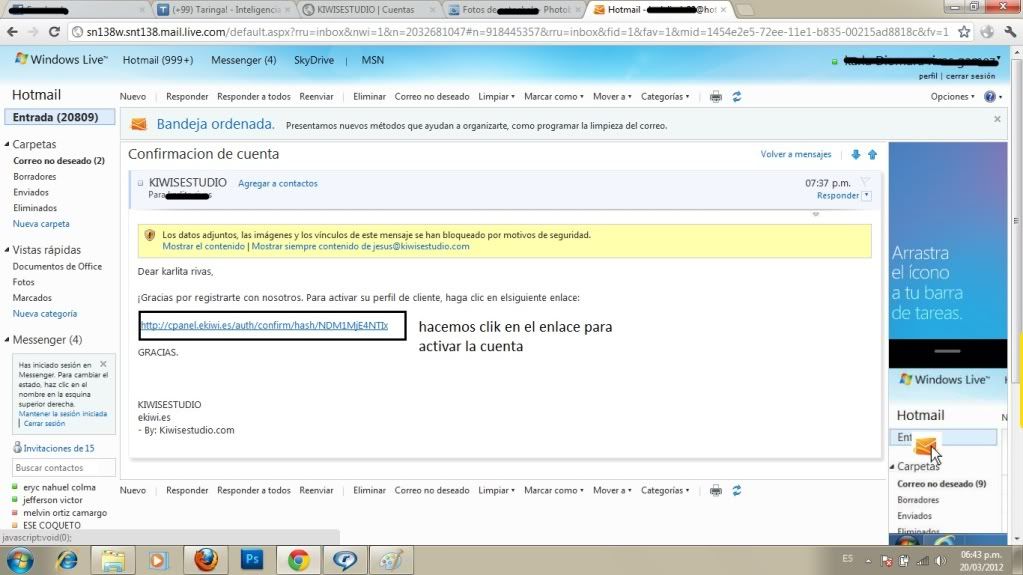Open the Borradores folder

(35, 177)
